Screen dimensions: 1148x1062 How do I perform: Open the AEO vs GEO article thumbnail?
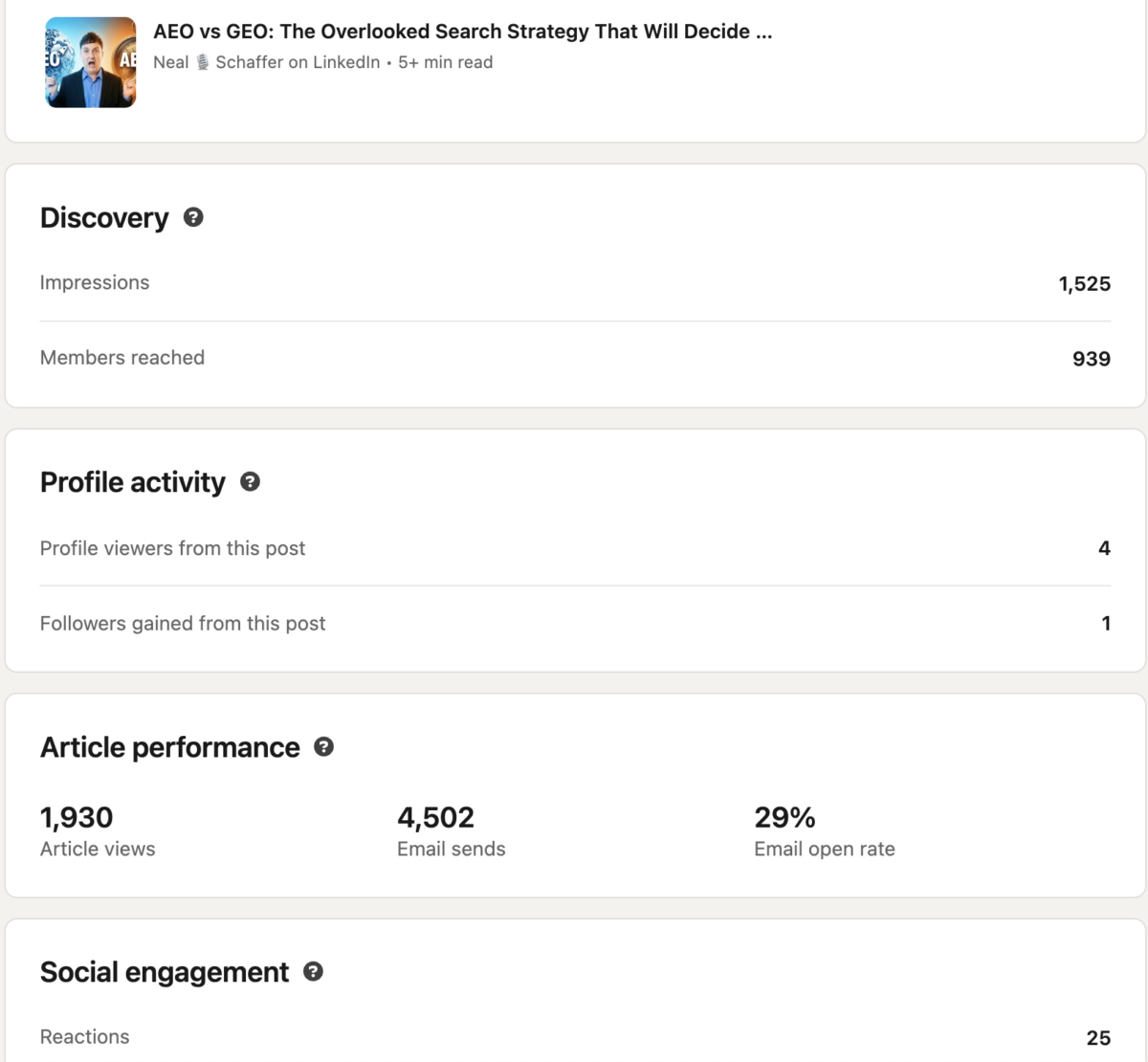[91, 62]
